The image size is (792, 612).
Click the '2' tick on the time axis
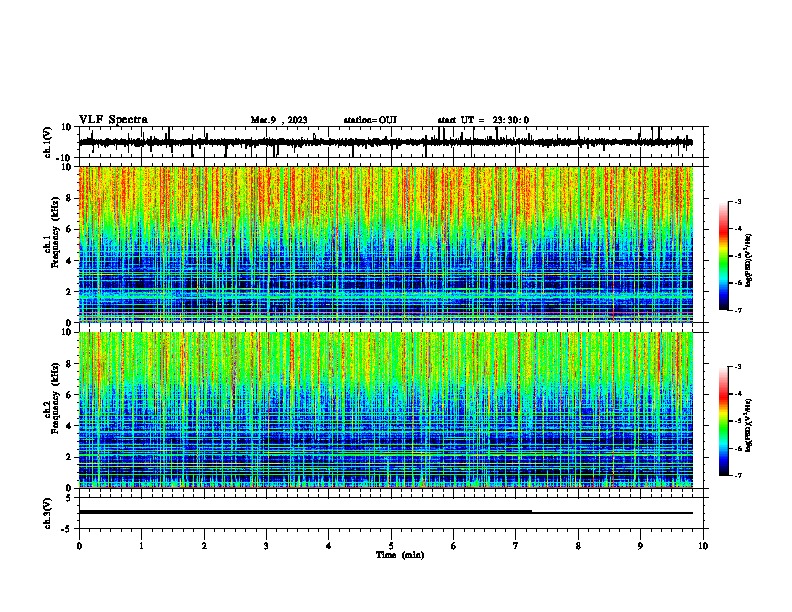(x=204, y=546)
